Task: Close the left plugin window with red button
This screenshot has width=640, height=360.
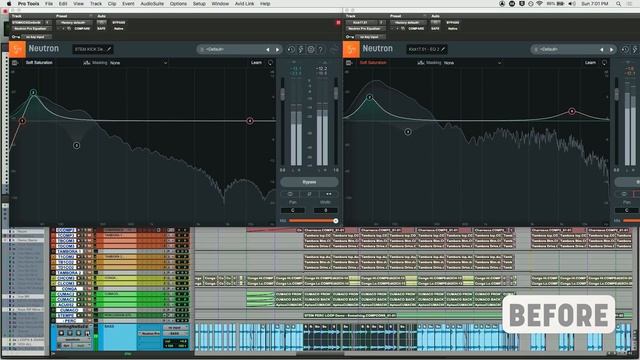Action: tap(5, 11)
